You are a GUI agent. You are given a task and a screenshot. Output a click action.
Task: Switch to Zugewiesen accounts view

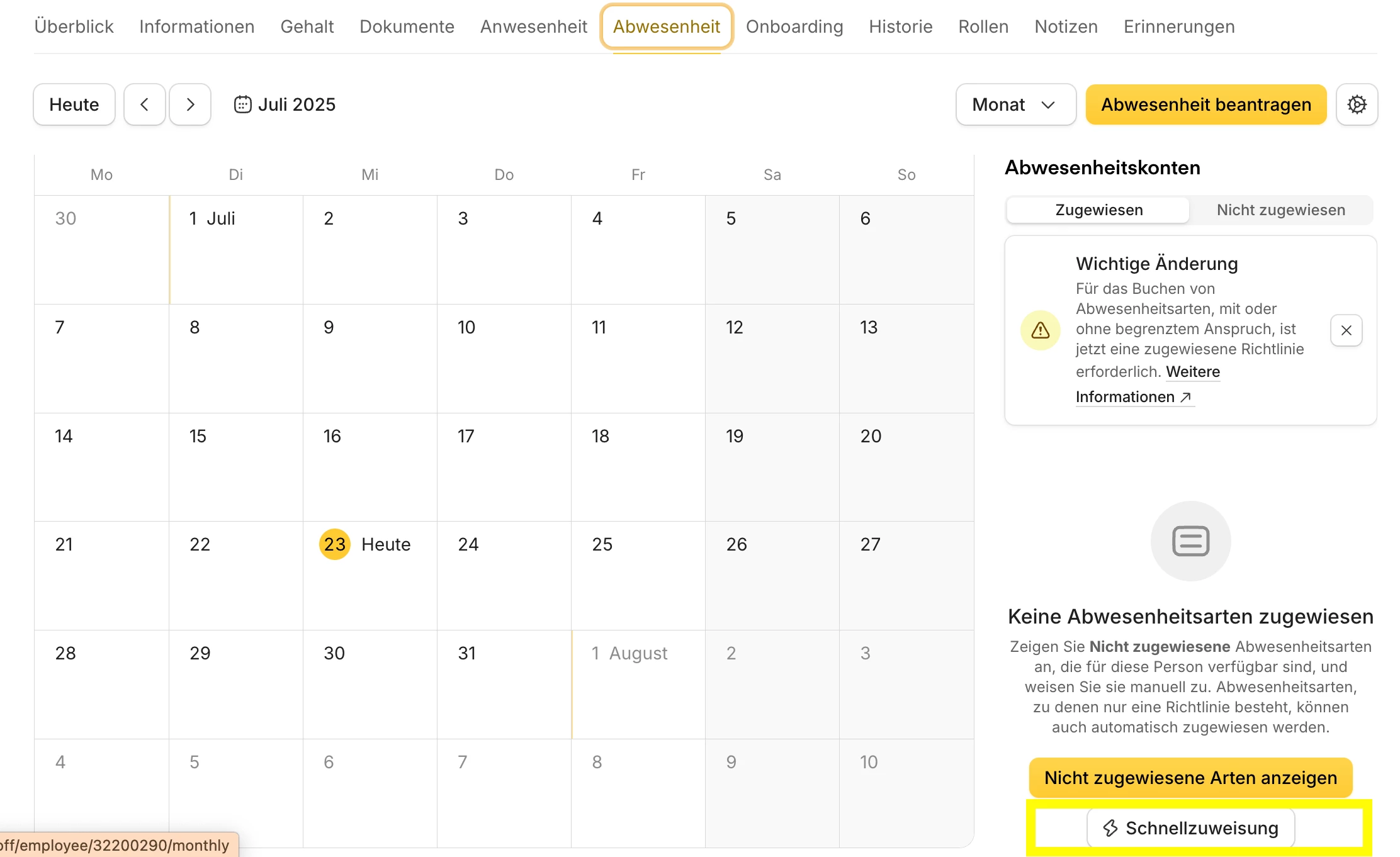pyautogui.click(x=1098, y=210)
